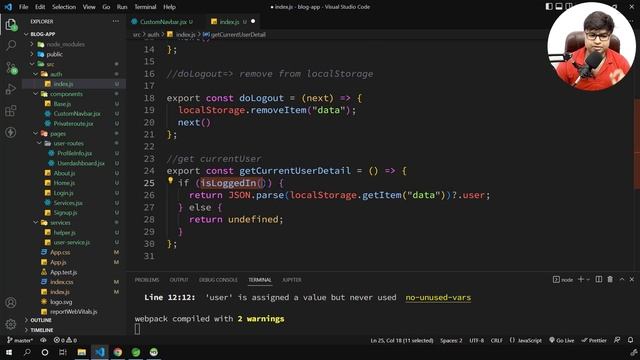This screenshot has width=640, height=360.
Task: Toggle primary sidebar layout icon
Action: (x=549, y=6)
